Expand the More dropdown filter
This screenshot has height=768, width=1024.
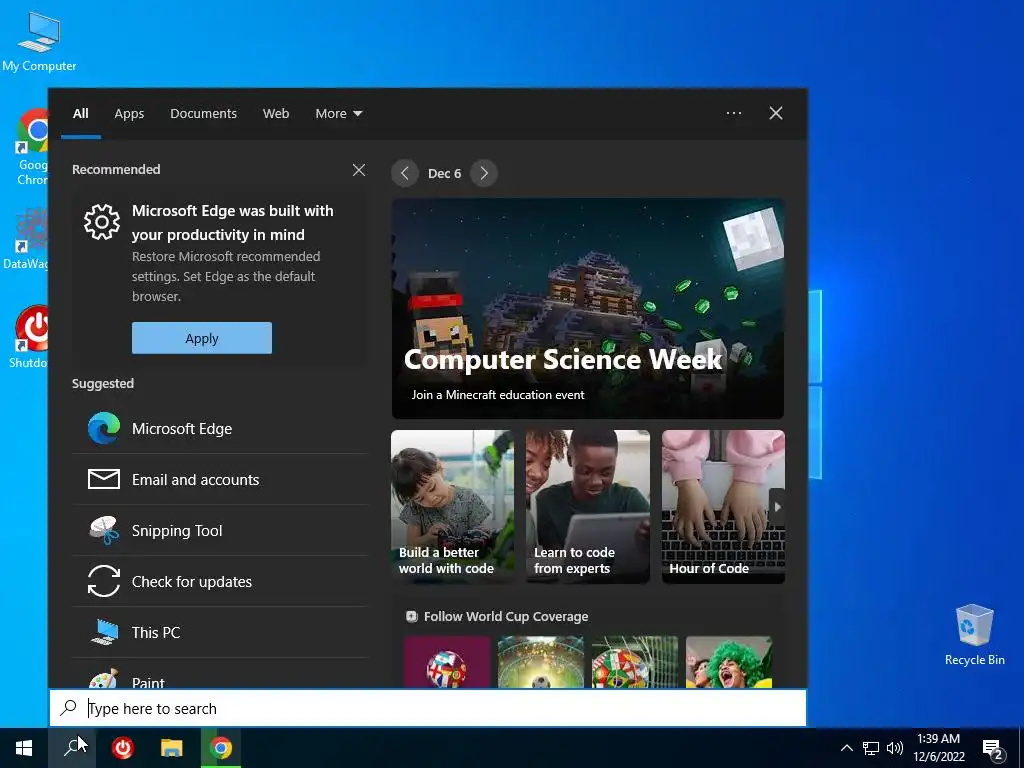338,113
